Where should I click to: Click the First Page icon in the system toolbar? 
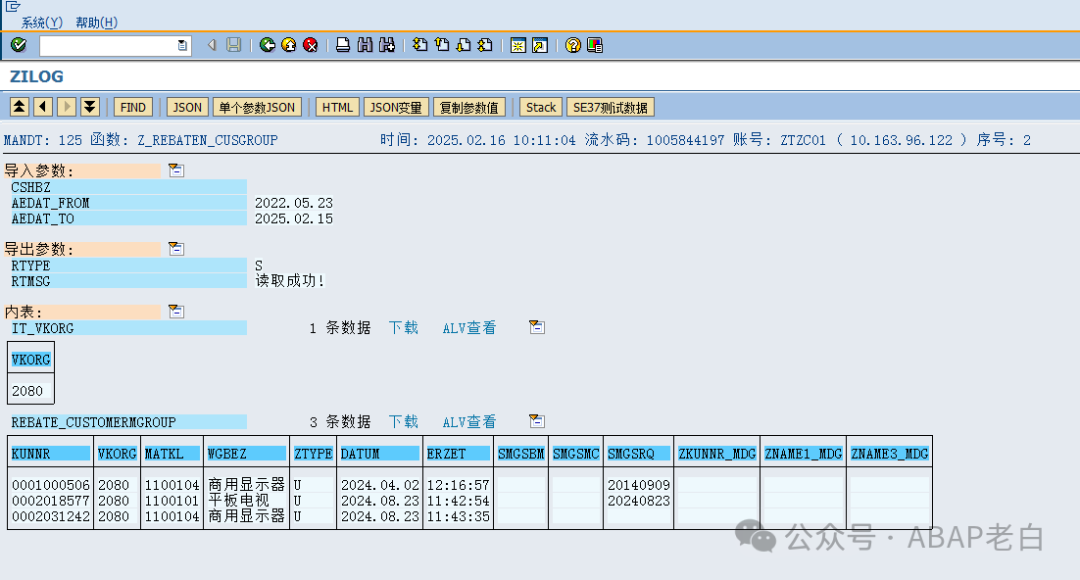point(420,45)
